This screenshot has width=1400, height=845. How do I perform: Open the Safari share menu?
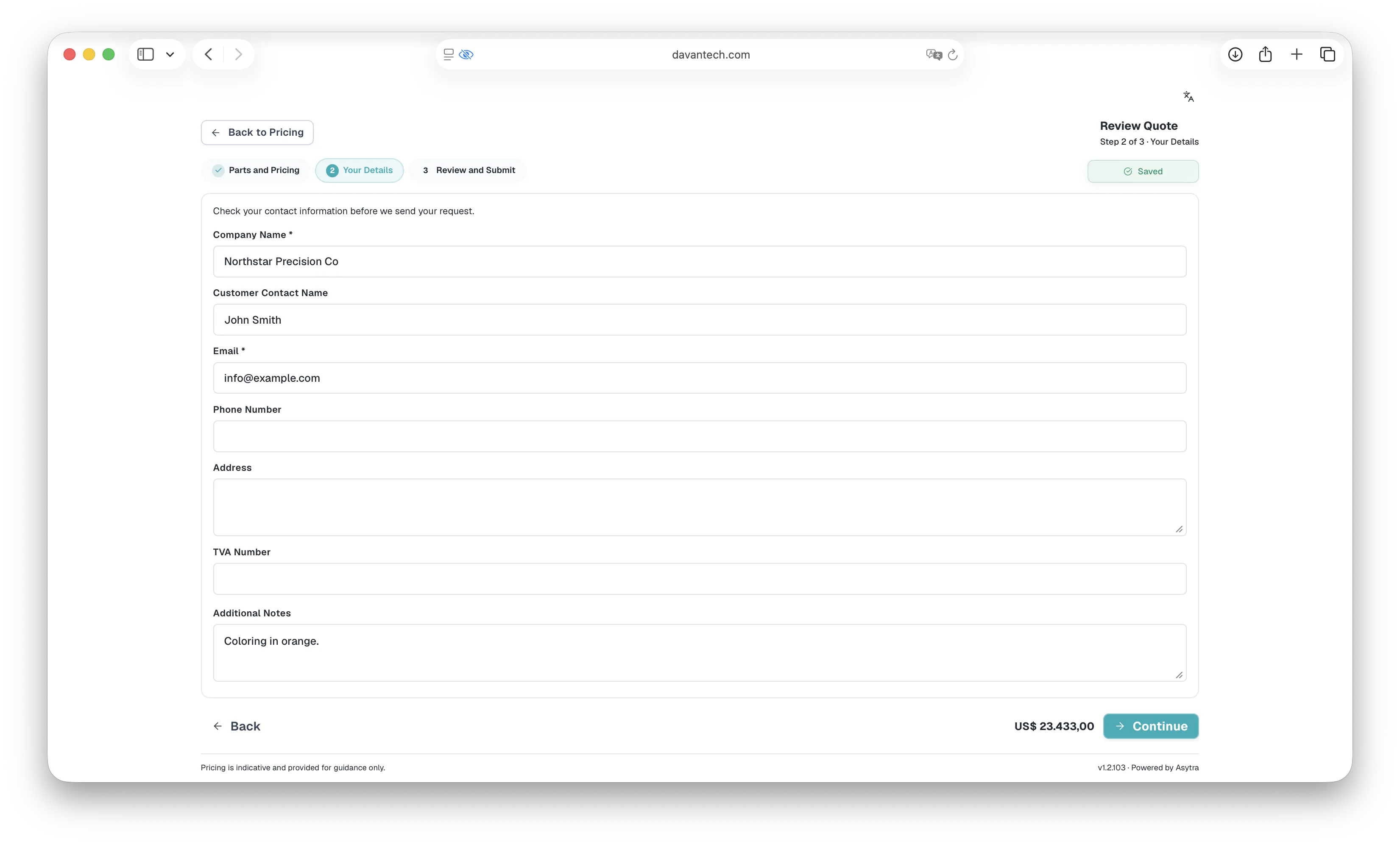(1265, 55)
